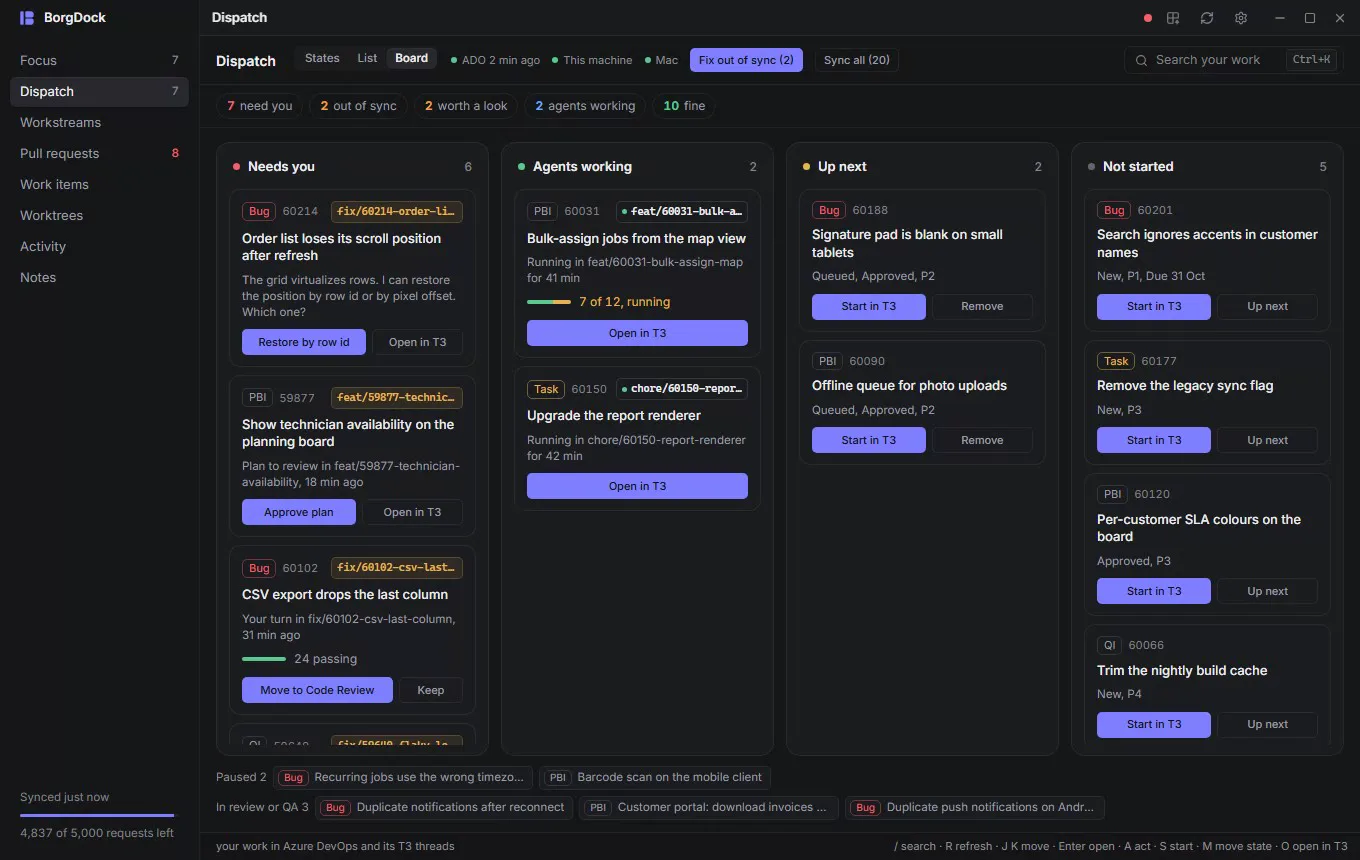Viewport: 1360px width, 860px height.
Task: Start "Trim the nightly build cache" in T3
Action: 1154,724
